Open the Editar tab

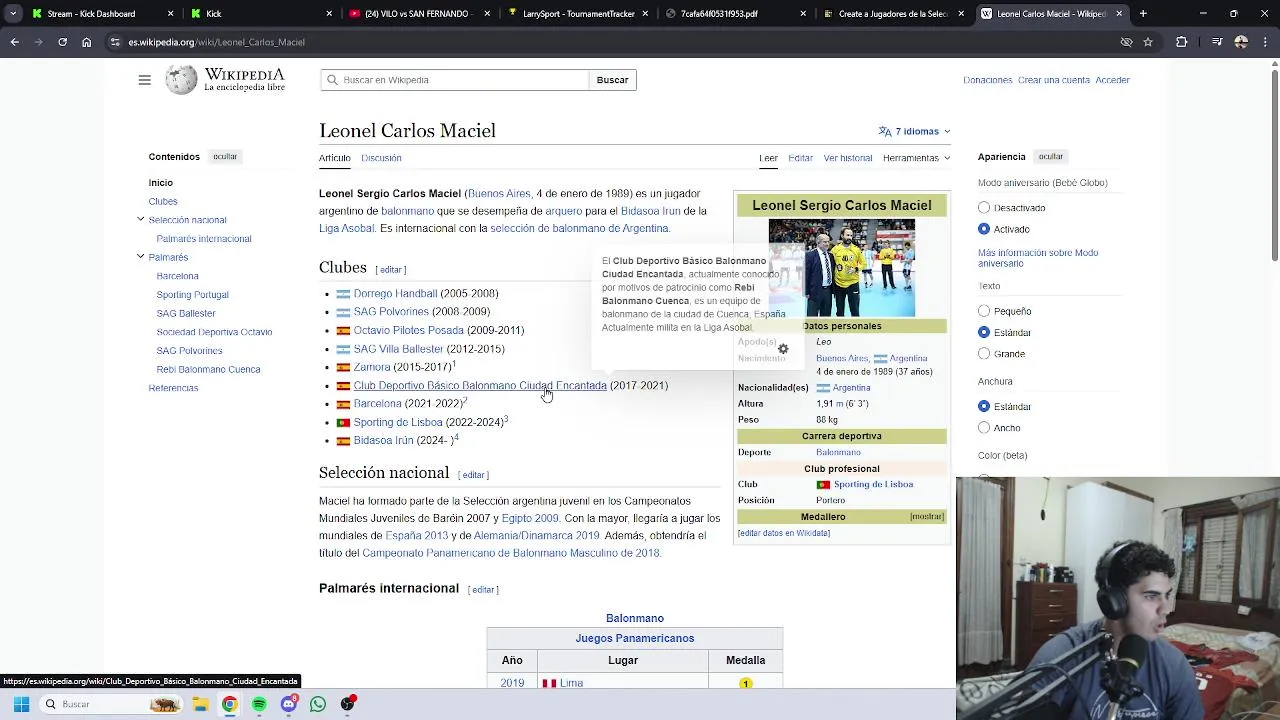[800, 158]
